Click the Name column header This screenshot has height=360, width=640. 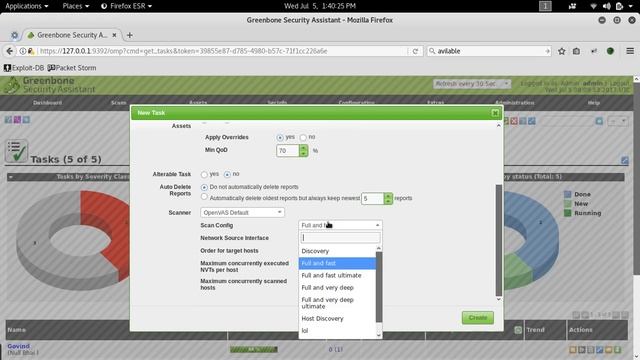16,330
